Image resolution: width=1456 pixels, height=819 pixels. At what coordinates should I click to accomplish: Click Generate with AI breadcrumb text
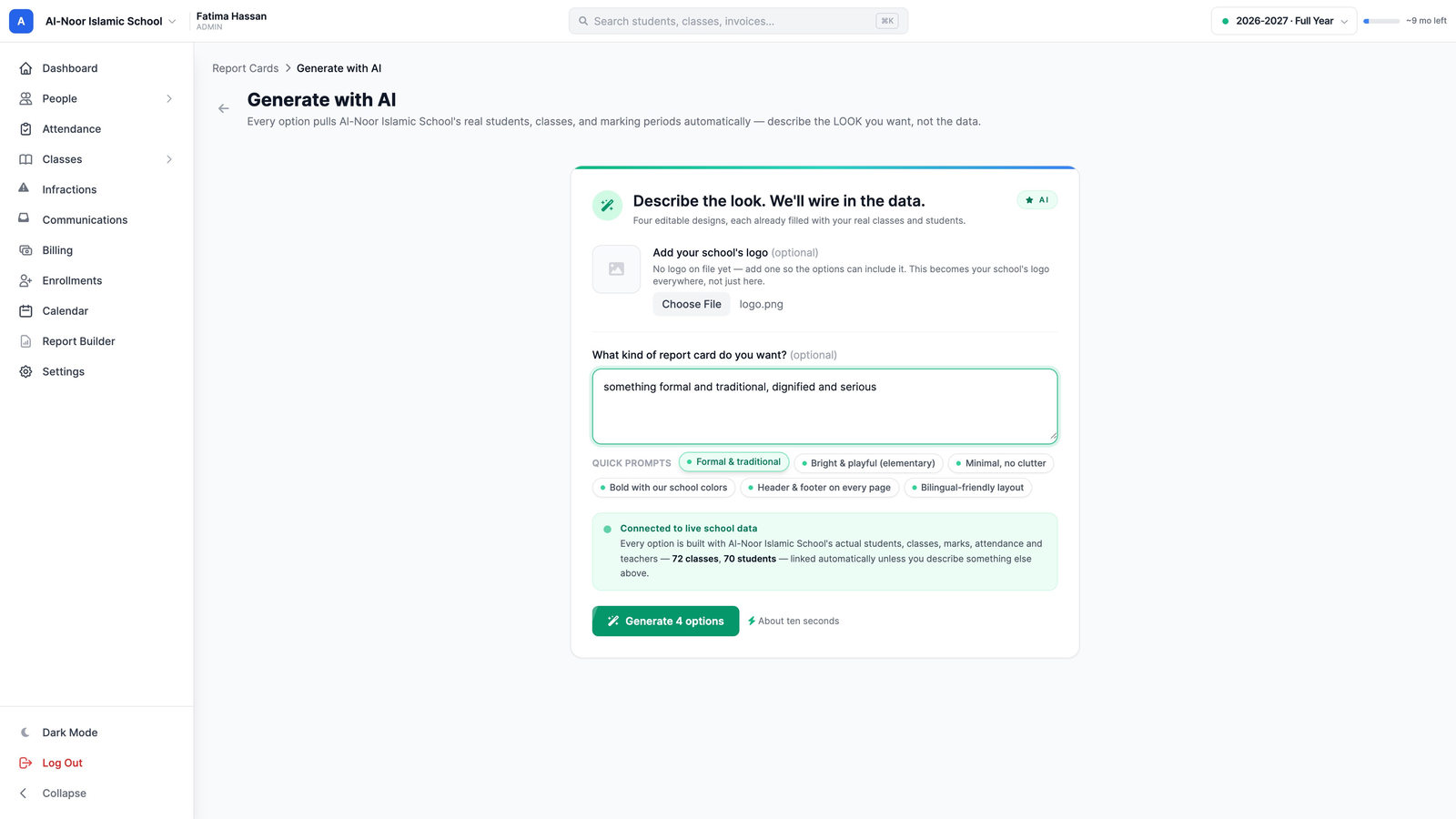tap(339, 68)
